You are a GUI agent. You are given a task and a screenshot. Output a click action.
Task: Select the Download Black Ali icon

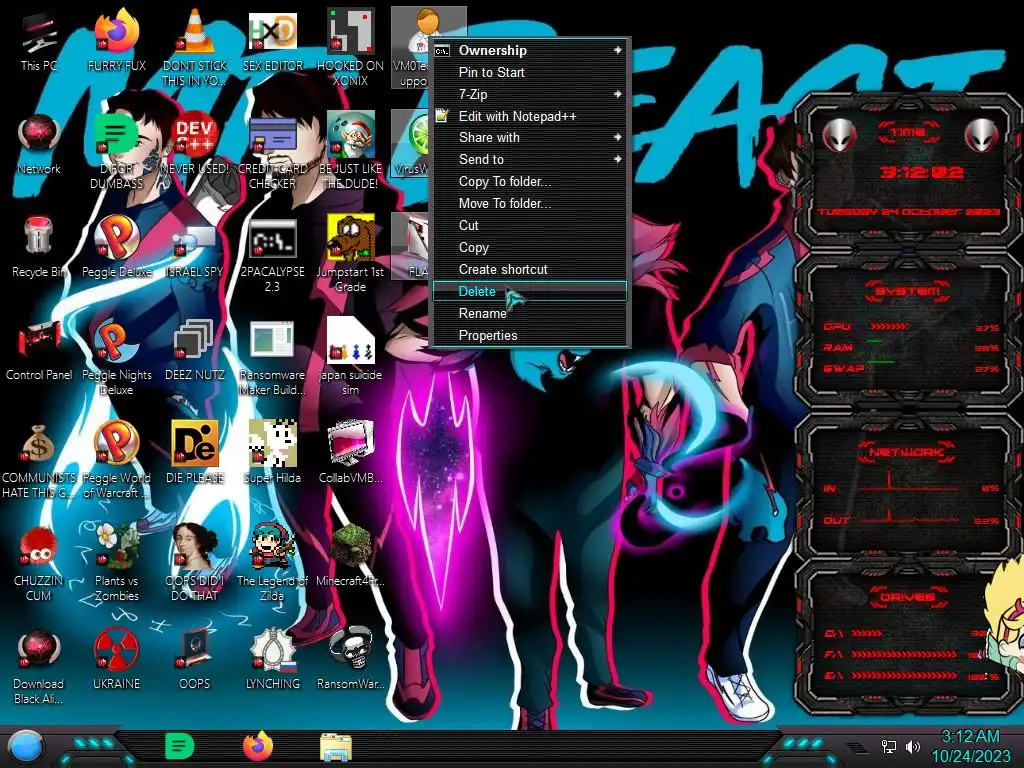point(39,667)
